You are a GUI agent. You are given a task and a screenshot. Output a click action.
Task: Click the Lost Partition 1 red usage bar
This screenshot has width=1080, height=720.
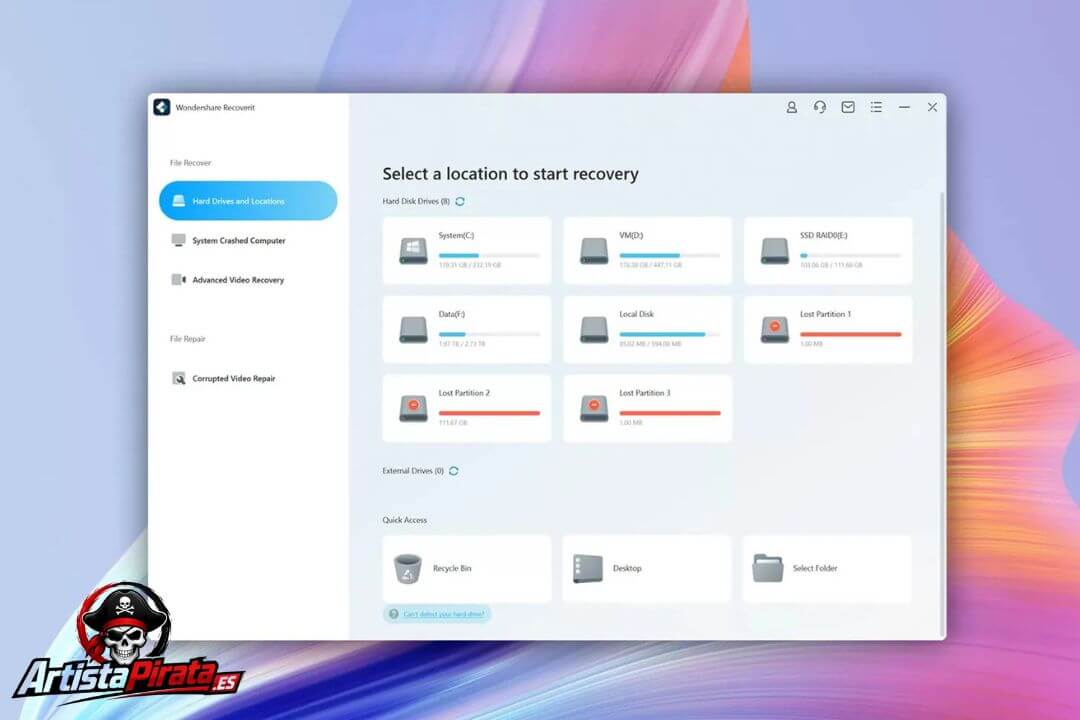tap(851, 334)
